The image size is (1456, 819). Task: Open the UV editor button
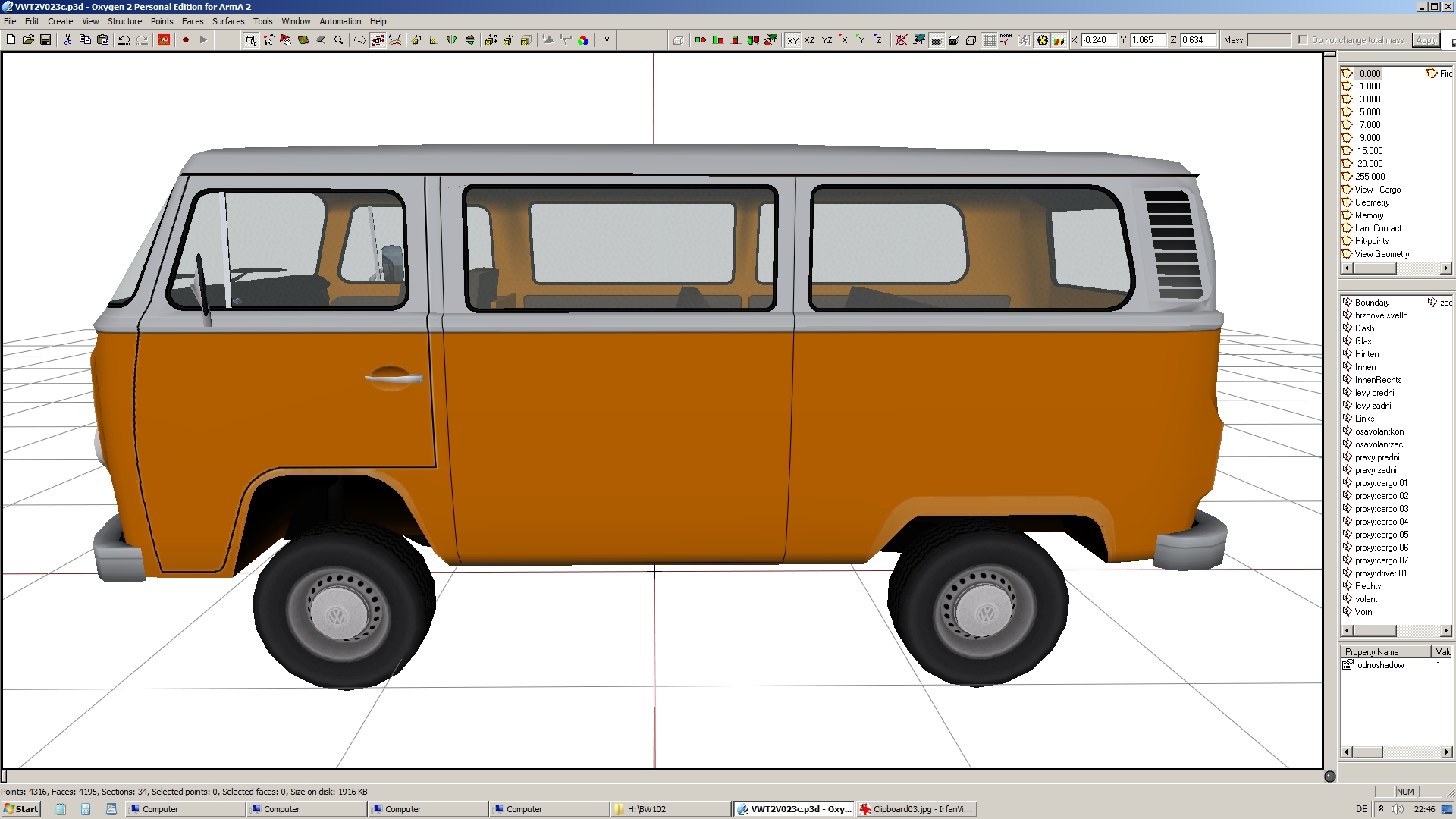coord(604,40)
